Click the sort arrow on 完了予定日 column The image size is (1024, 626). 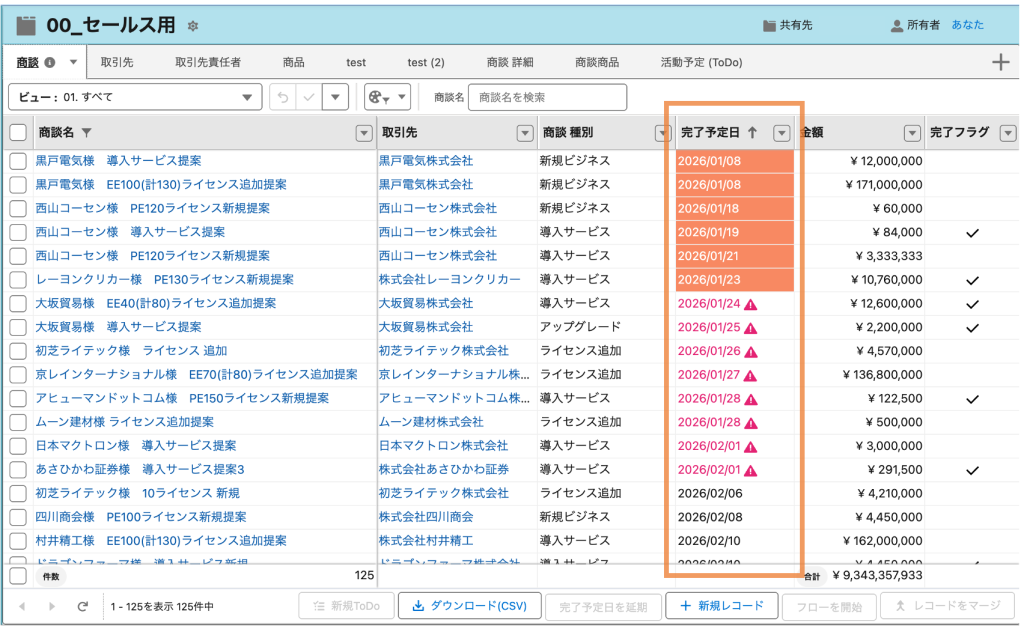click(x=752, y=133)
